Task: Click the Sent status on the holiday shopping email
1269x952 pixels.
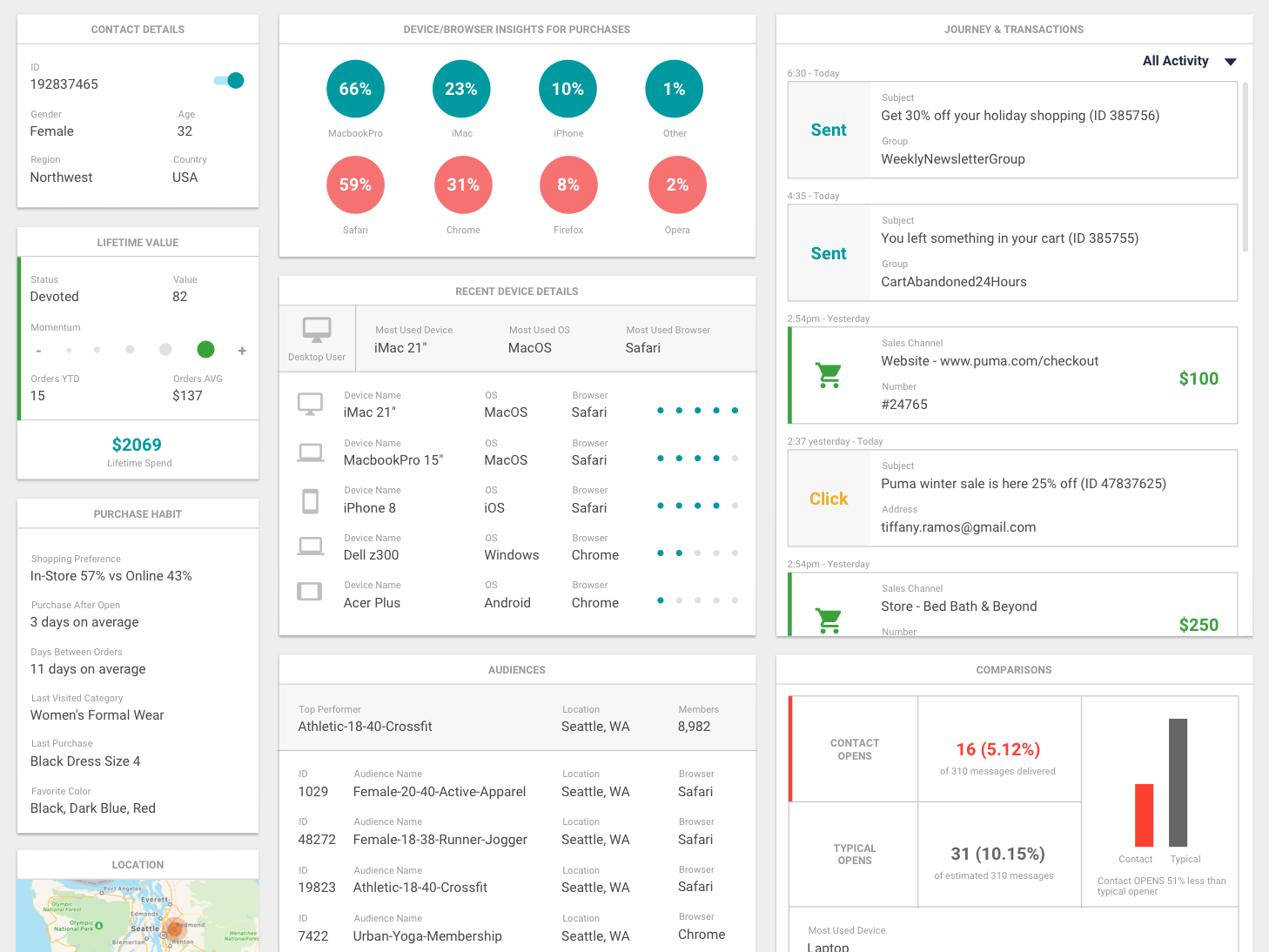Action: pyautogui.click(x=828, y=129)
